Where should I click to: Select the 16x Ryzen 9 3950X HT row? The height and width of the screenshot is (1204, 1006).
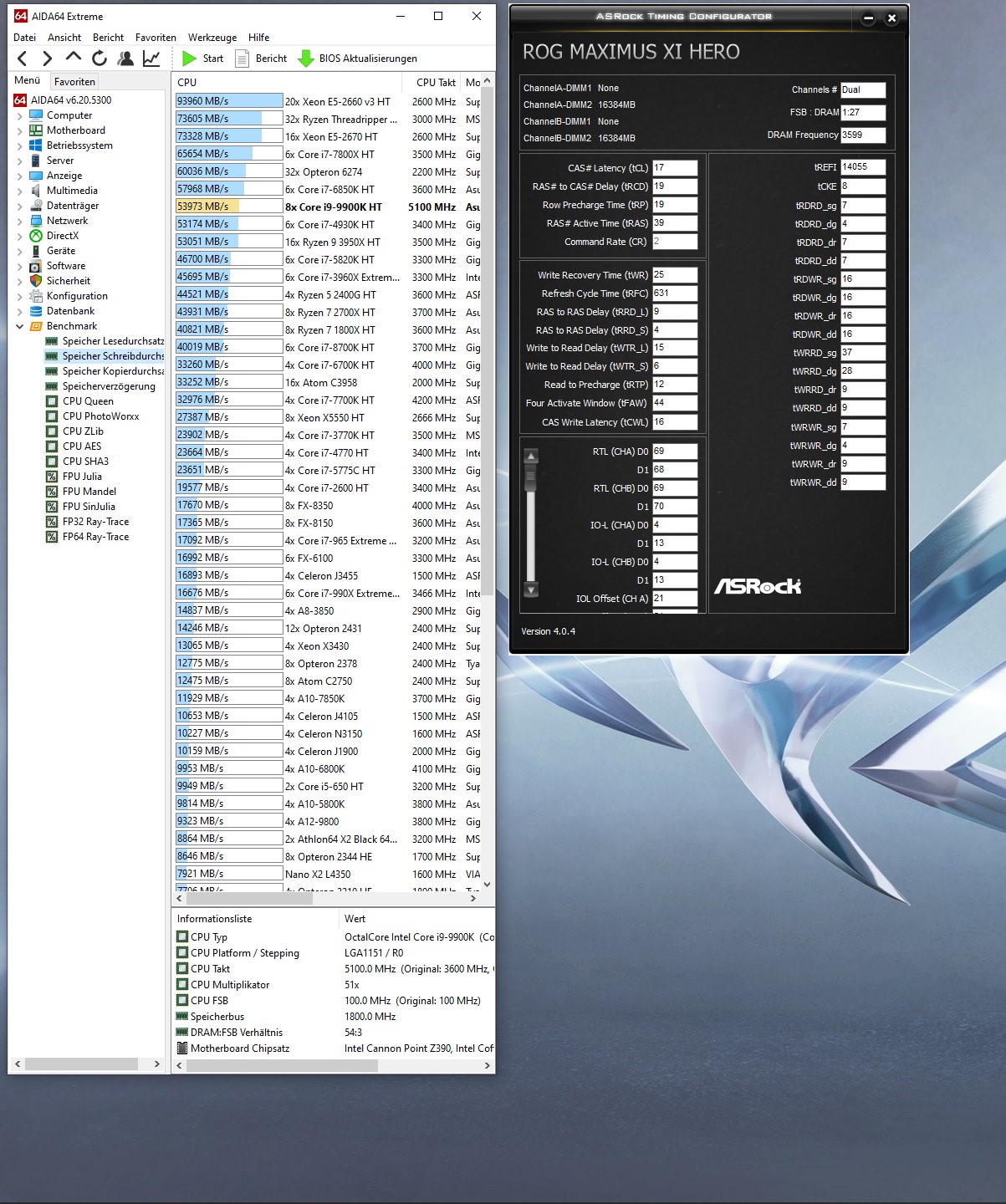328,242
